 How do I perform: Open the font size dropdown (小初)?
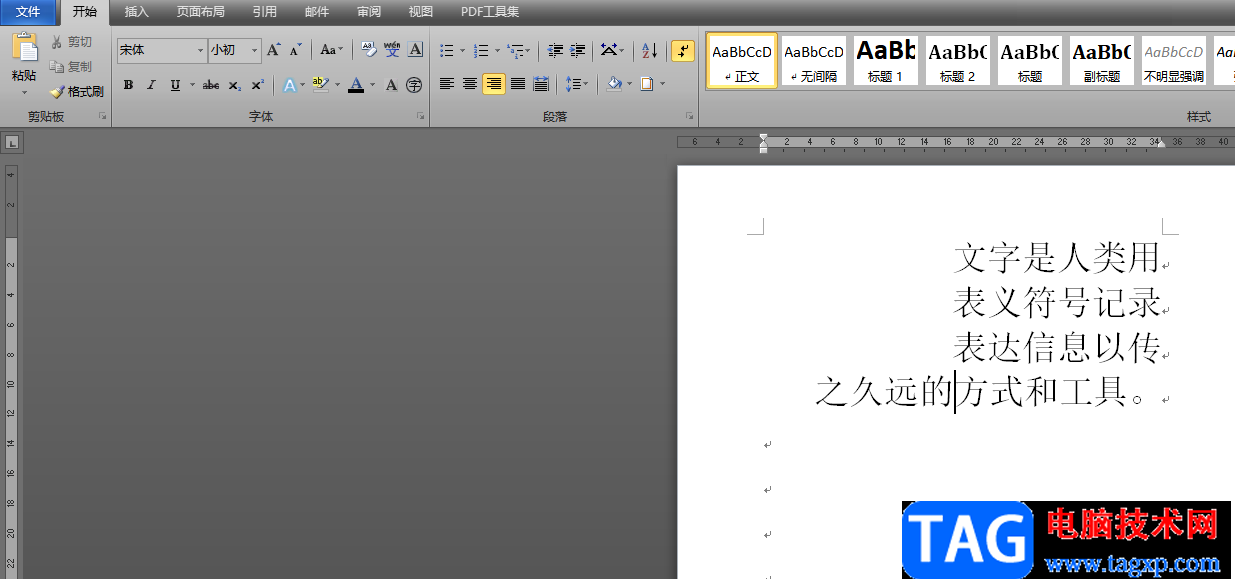point(254,50)
